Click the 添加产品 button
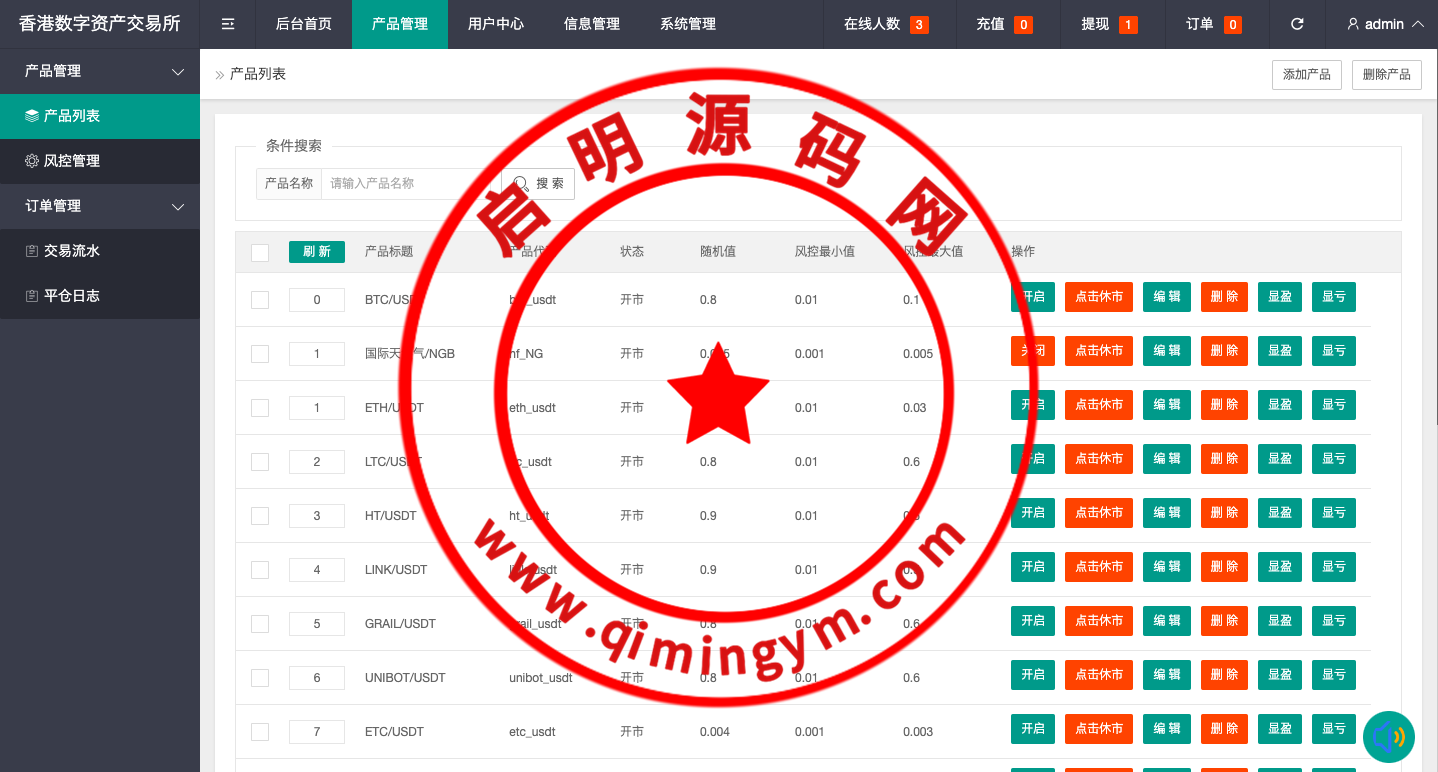1438x772 pixels. tap(1306, 75)
